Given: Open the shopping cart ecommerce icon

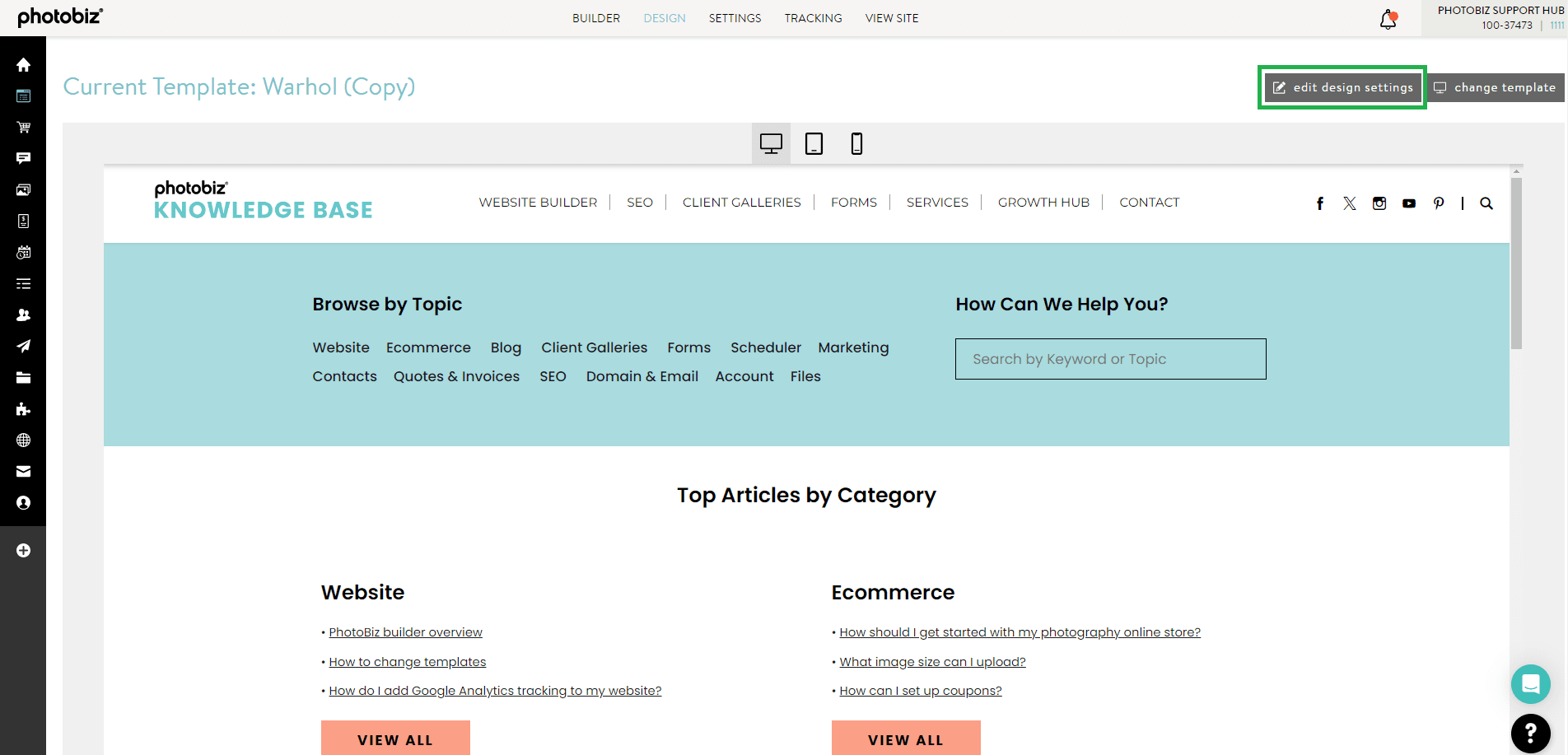Looking at the screenshot, I should (23, 127).
